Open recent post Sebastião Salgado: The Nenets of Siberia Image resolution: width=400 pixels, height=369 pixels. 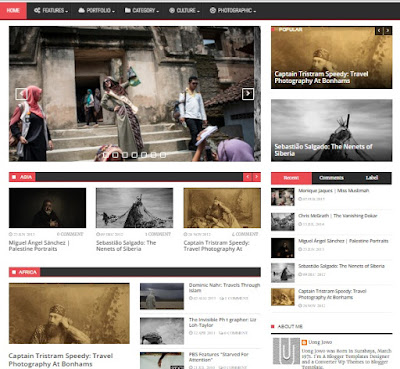(341, 266)
